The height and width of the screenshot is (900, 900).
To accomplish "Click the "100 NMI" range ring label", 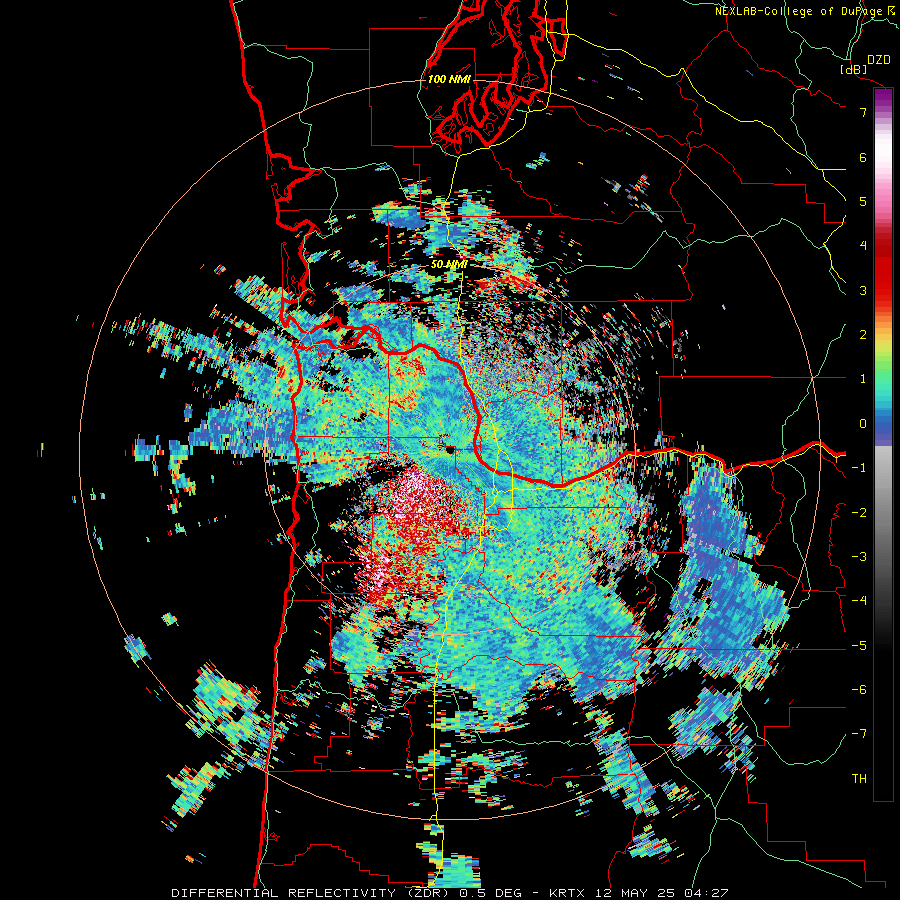I will point(449,79).
